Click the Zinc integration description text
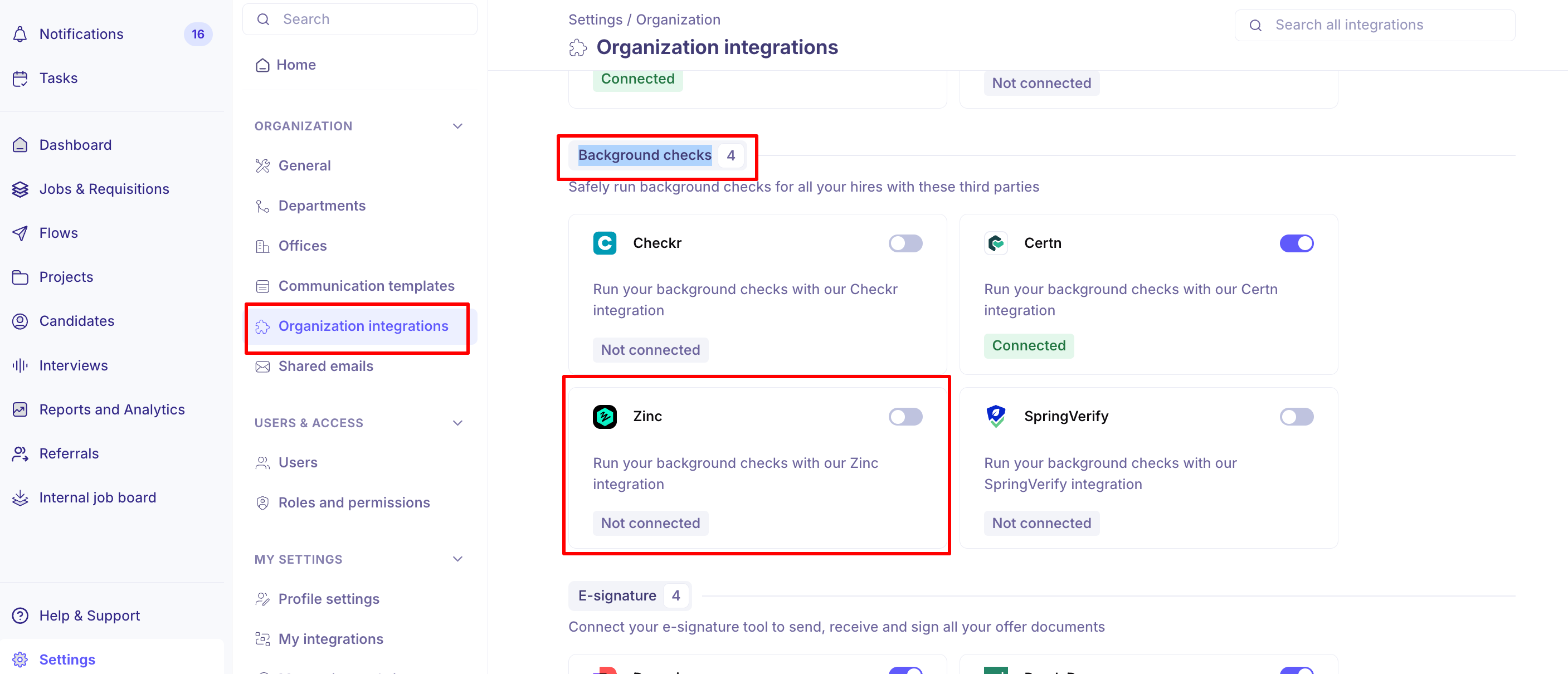 736,473
